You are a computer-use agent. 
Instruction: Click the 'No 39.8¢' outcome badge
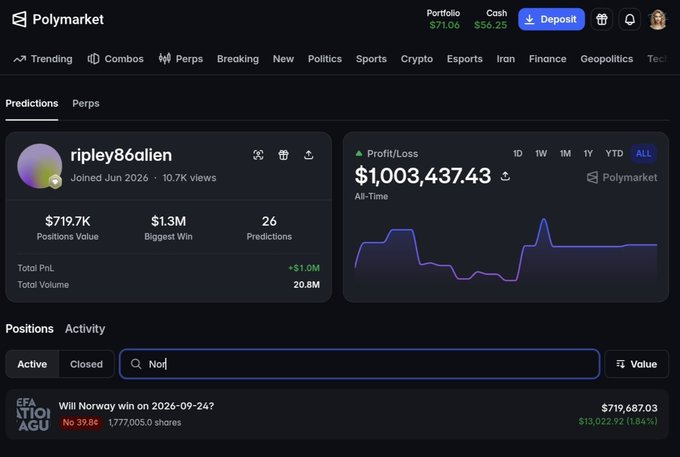(81, 422)
